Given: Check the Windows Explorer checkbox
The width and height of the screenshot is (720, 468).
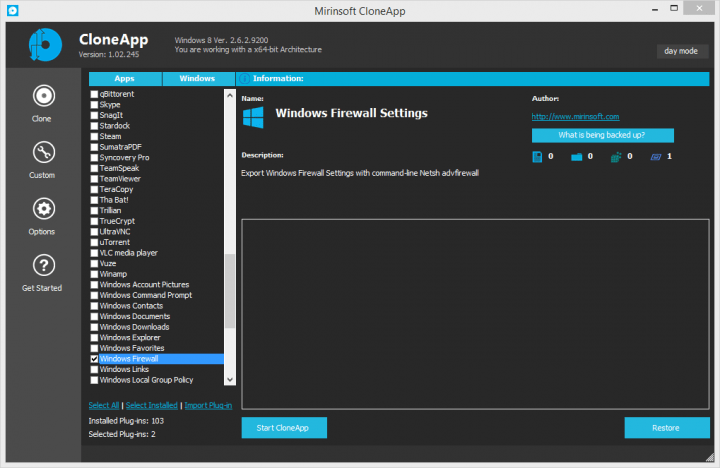Looking at the screenshot, I should (94, 338).
